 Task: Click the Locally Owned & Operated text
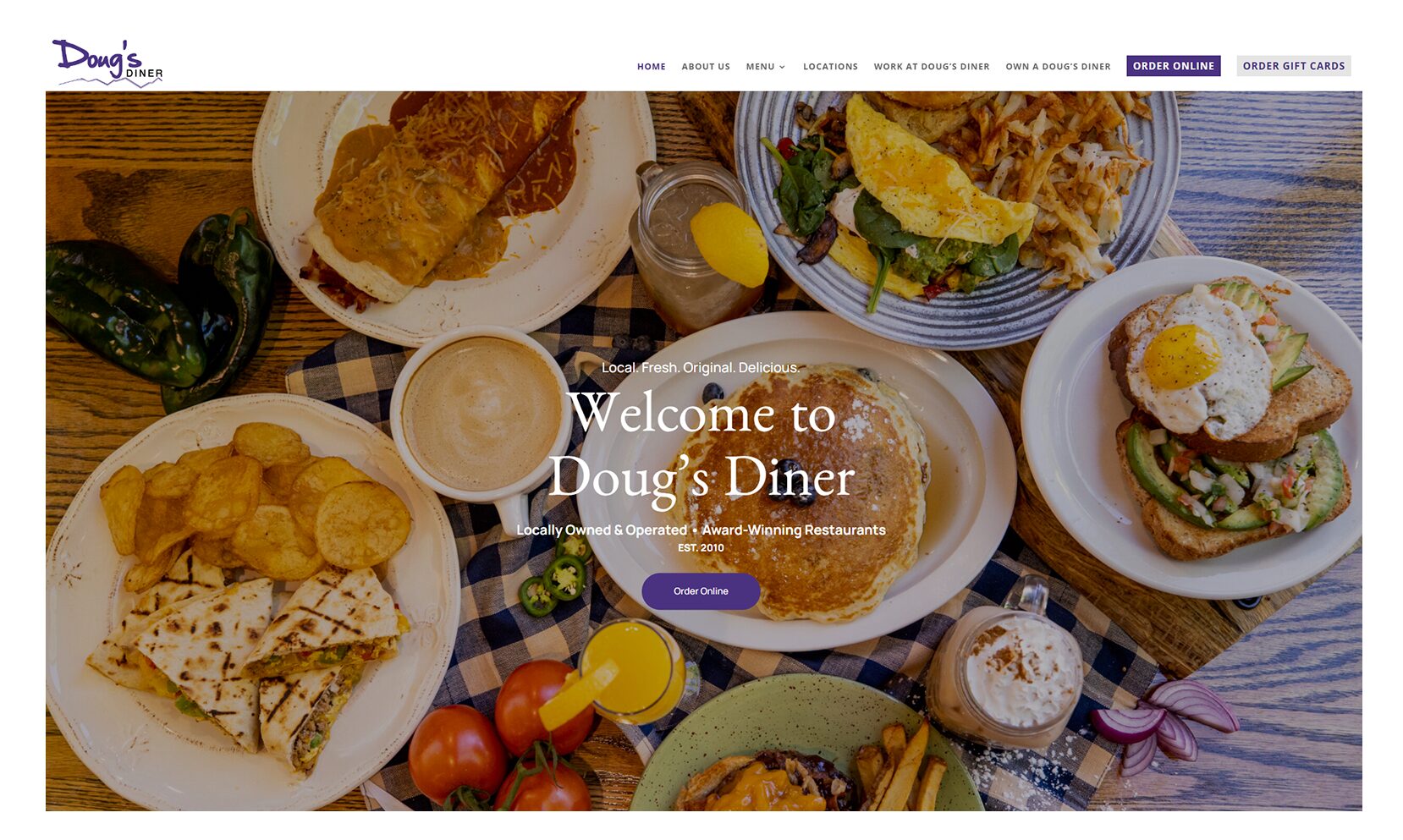[x=602, y=530]
